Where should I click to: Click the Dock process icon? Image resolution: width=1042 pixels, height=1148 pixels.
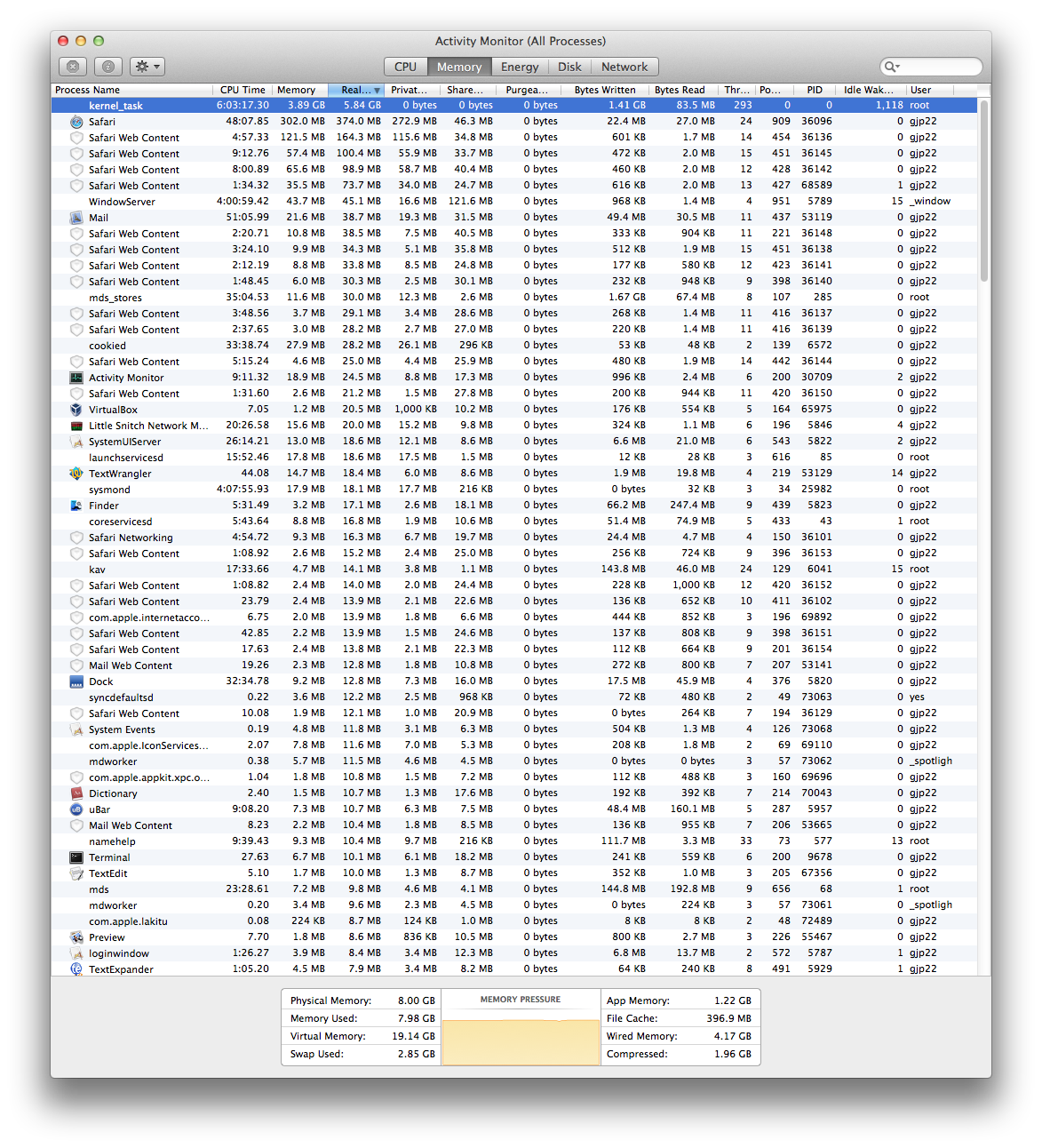(x=76, y=682)
